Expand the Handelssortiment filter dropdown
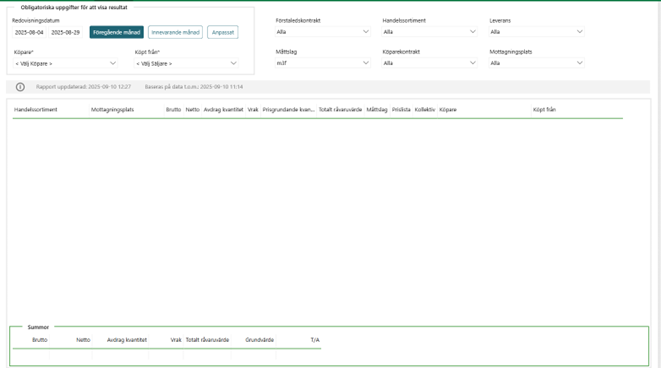This screenshot has width=661, height=368. tap(430, 32)
